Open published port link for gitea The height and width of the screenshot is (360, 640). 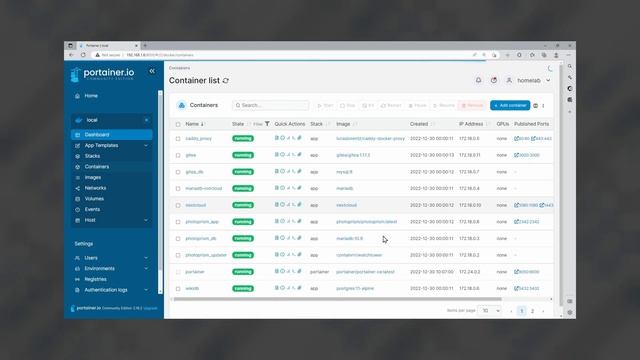(x=527, y=155)
